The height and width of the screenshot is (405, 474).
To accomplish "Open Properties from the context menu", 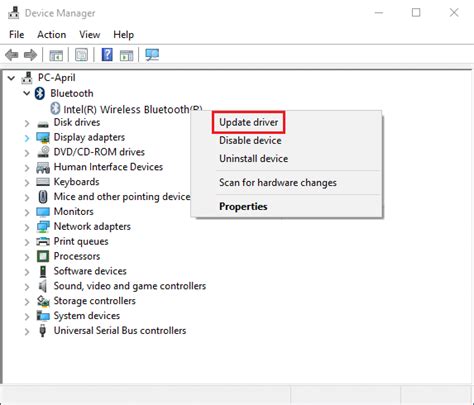I will (243, 207).
